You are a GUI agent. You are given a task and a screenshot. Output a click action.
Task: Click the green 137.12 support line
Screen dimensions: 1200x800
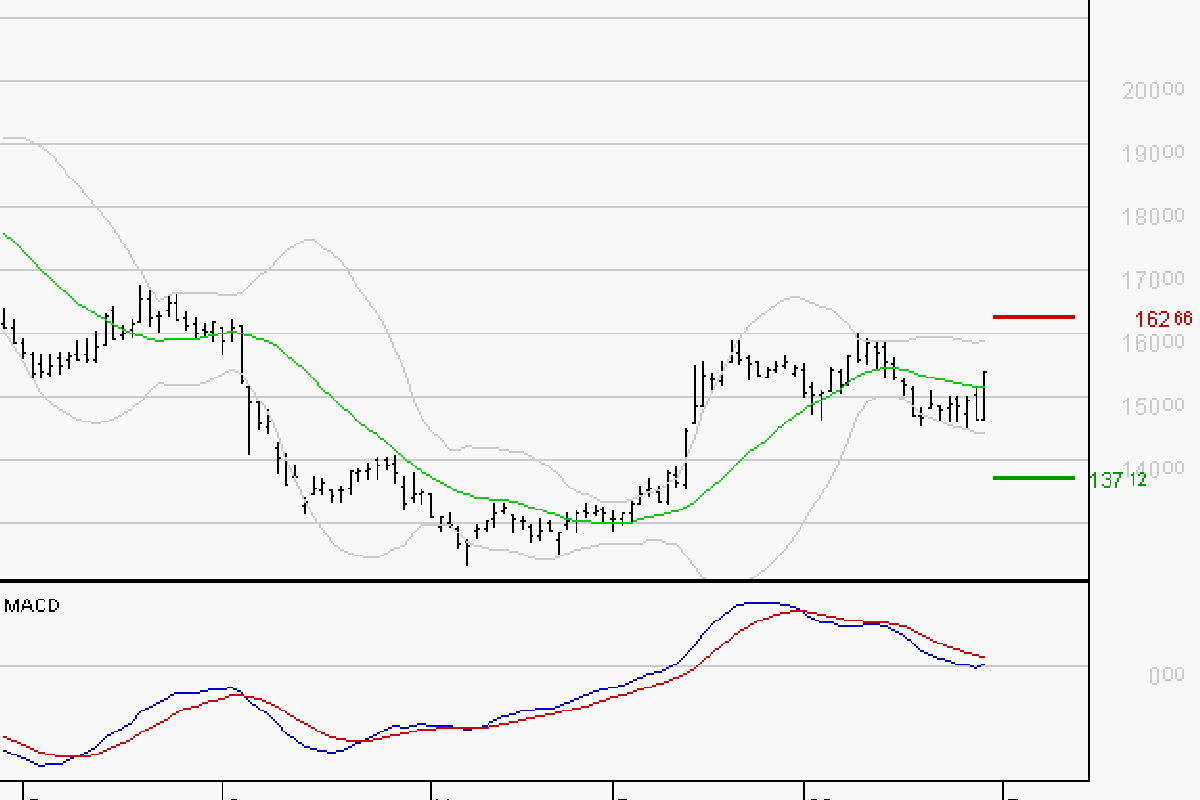pyautogui.click(x=1033, y=478)
